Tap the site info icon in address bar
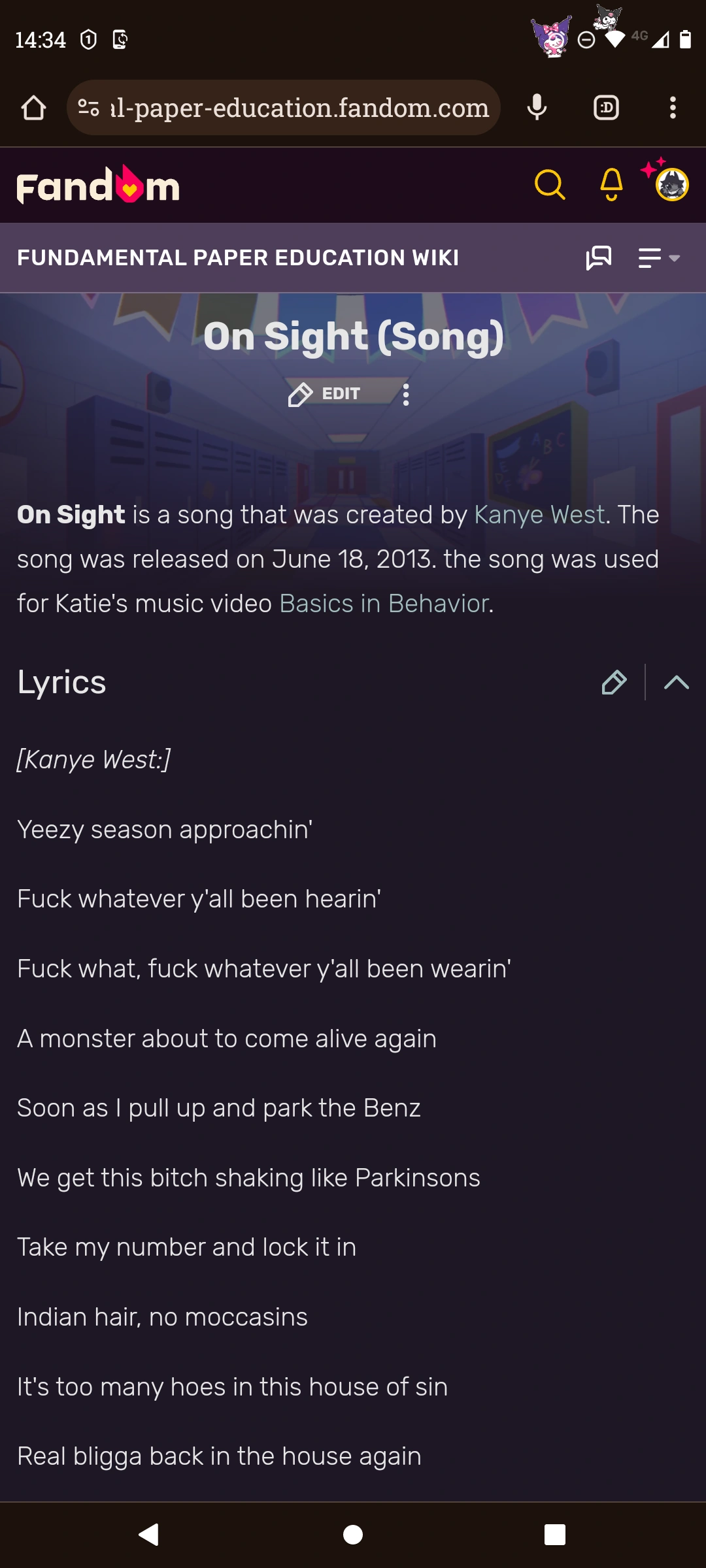The width and height of the screenshot is (706, 1568). click(88, 108)
